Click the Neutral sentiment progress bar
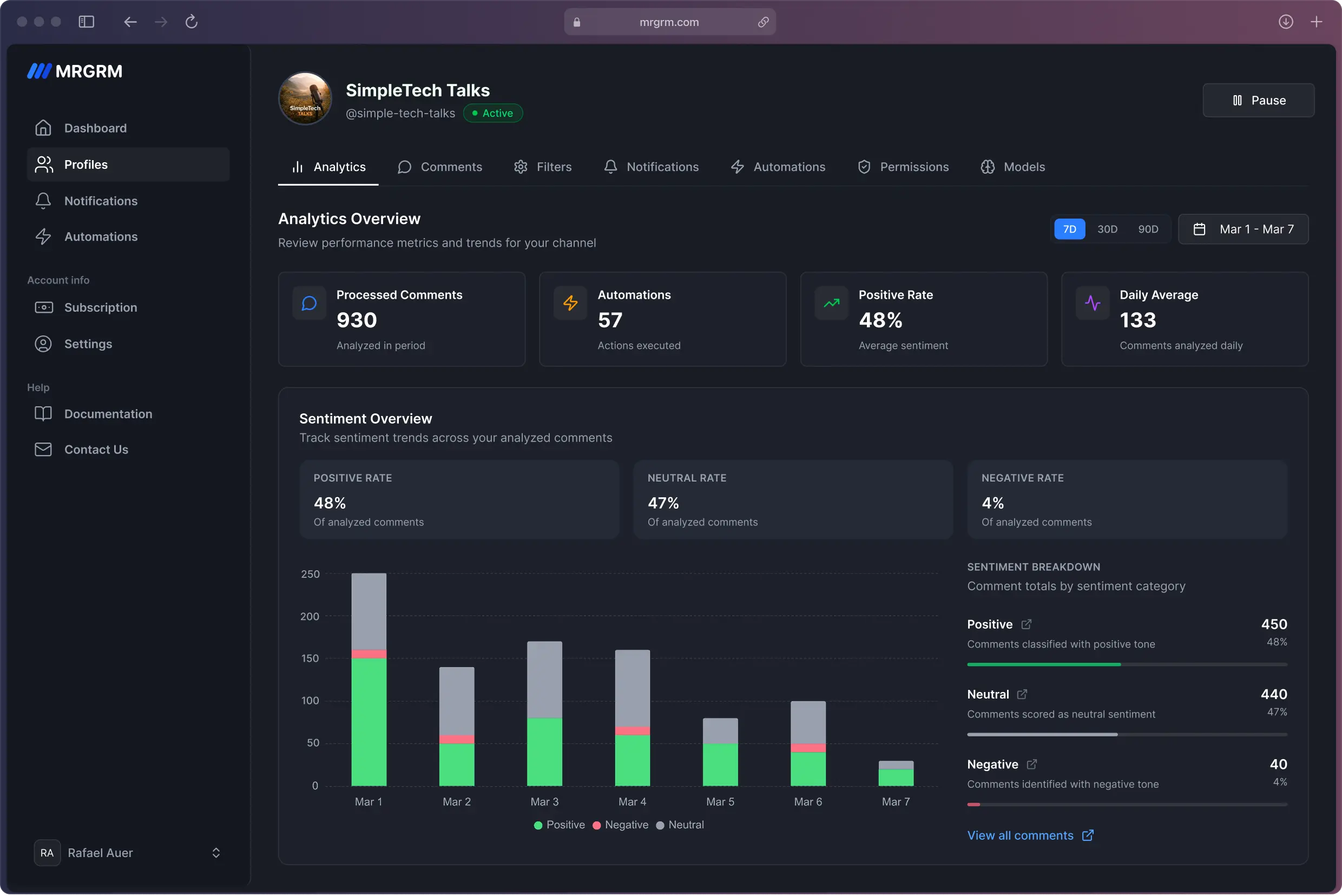Screen dimensions: 1342x896 click(x=1127, y=734)
